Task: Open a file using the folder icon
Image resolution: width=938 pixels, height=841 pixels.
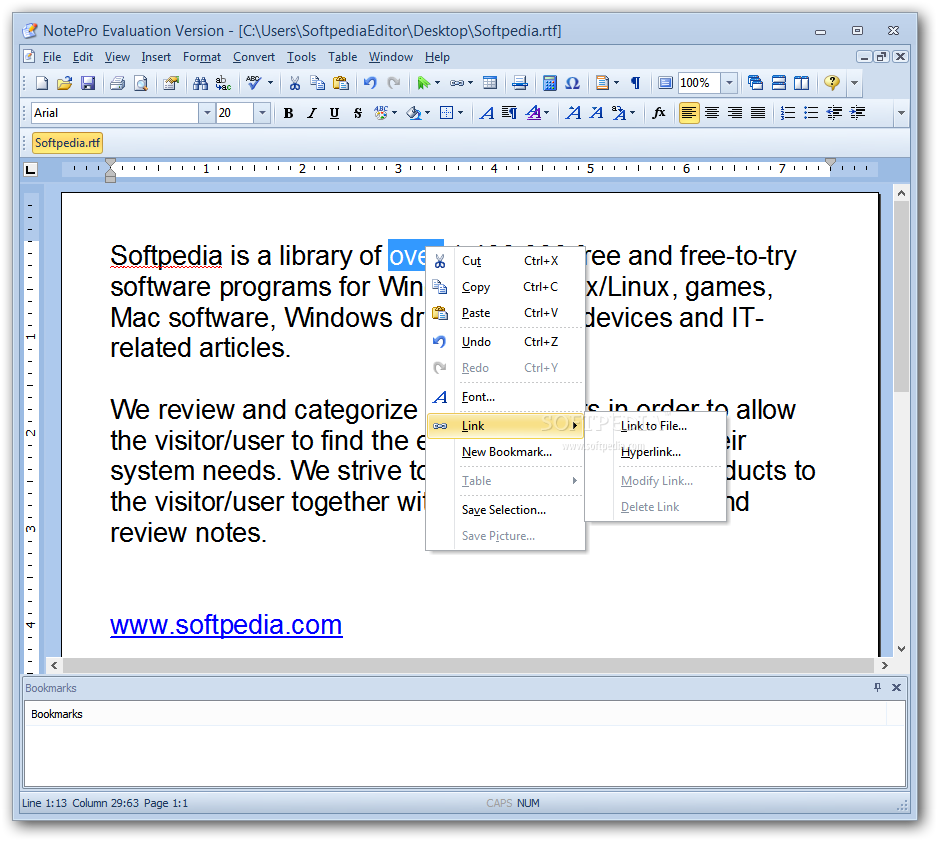Action: tap(65, 83)
